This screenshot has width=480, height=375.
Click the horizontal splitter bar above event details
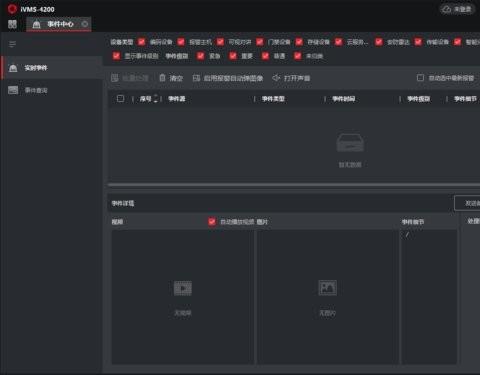[294, 184]
